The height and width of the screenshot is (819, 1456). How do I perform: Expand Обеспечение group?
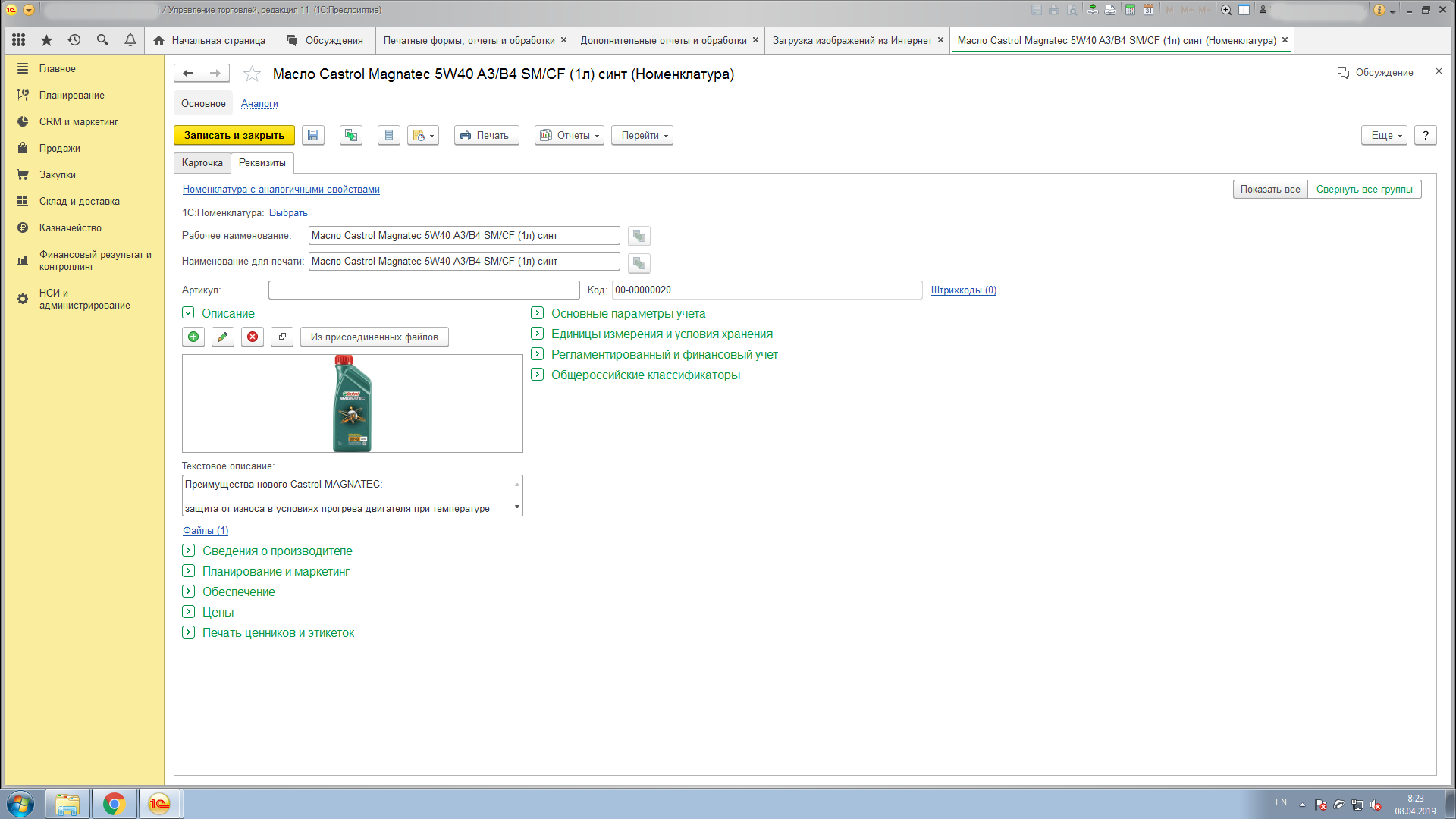pos(189,591)
